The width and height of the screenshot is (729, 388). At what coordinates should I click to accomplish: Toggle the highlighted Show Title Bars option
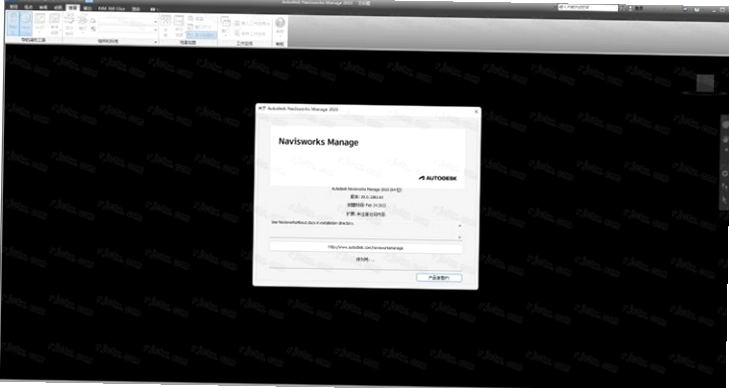point(201,35)
